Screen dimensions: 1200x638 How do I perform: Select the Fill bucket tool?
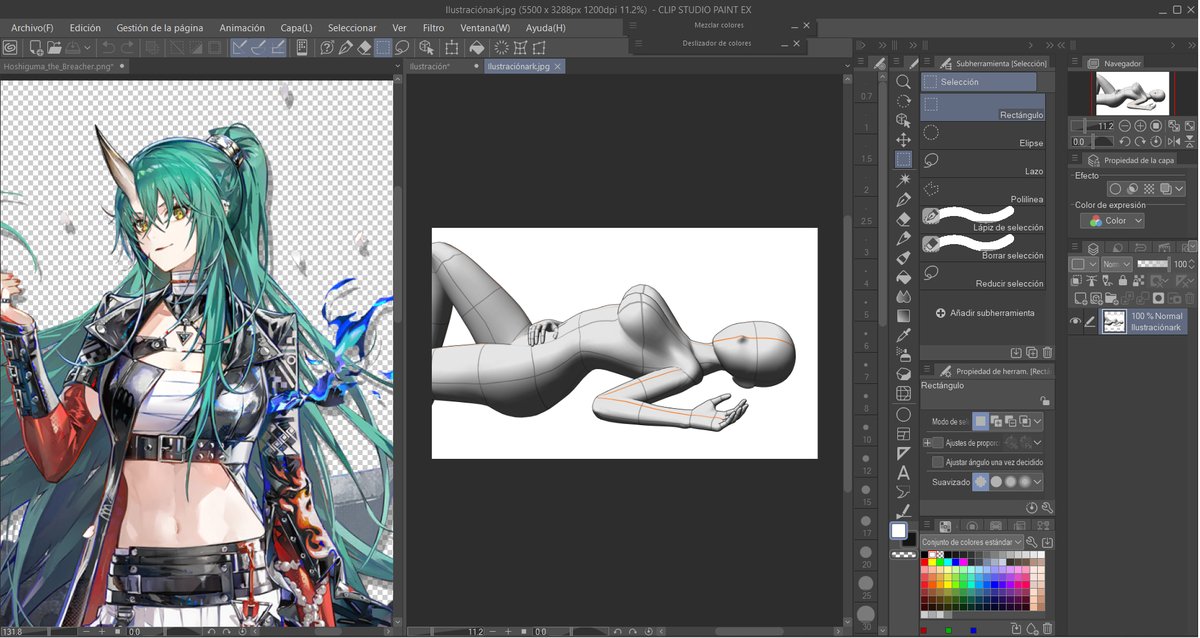click(x=903, y=277)
